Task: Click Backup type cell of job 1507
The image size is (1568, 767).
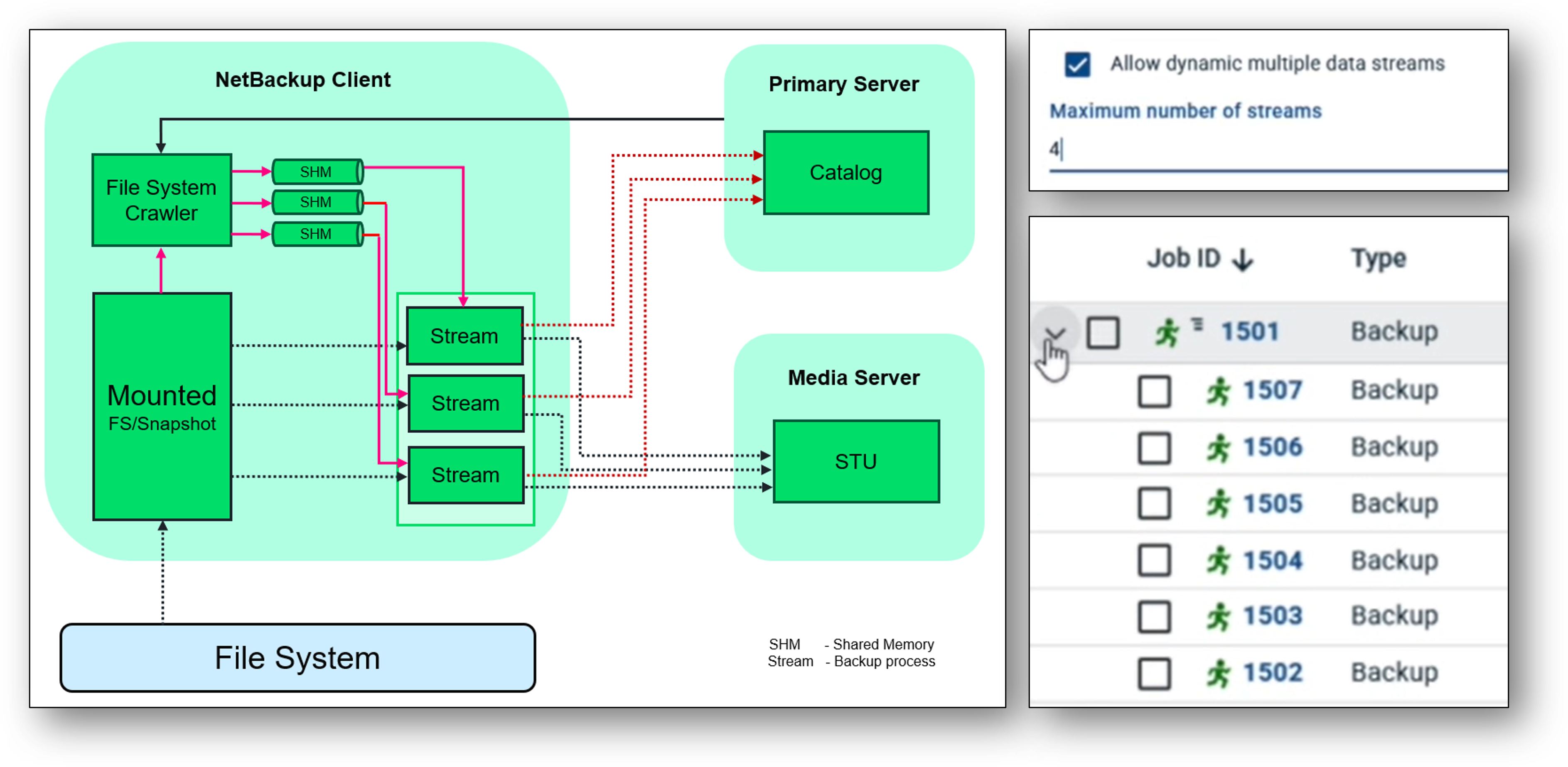Action: [x=1394, y=390]
